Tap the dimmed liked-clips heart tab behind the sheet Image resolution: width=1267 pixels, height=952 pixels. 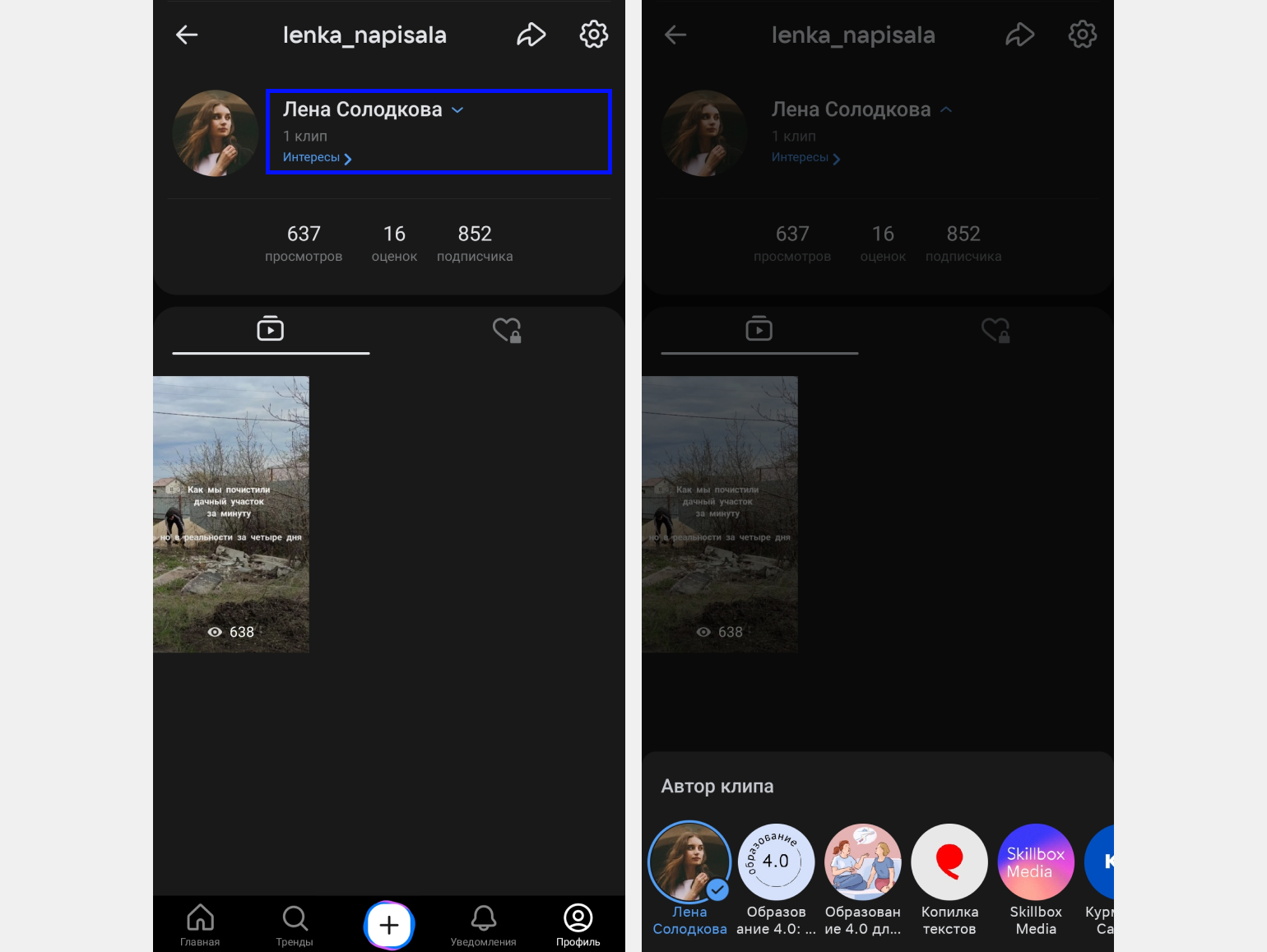(995, 330)
